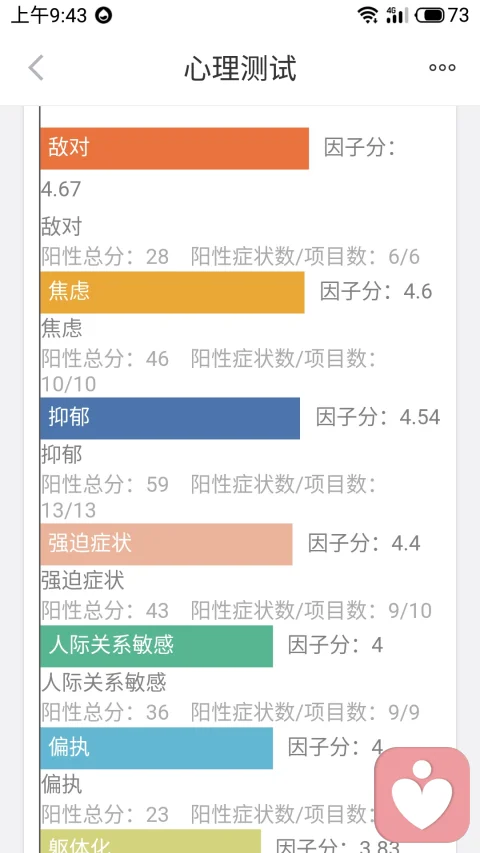Tap the battery indicator icon
The width and height of the screenshot is (480, 853).
(430, 15)
